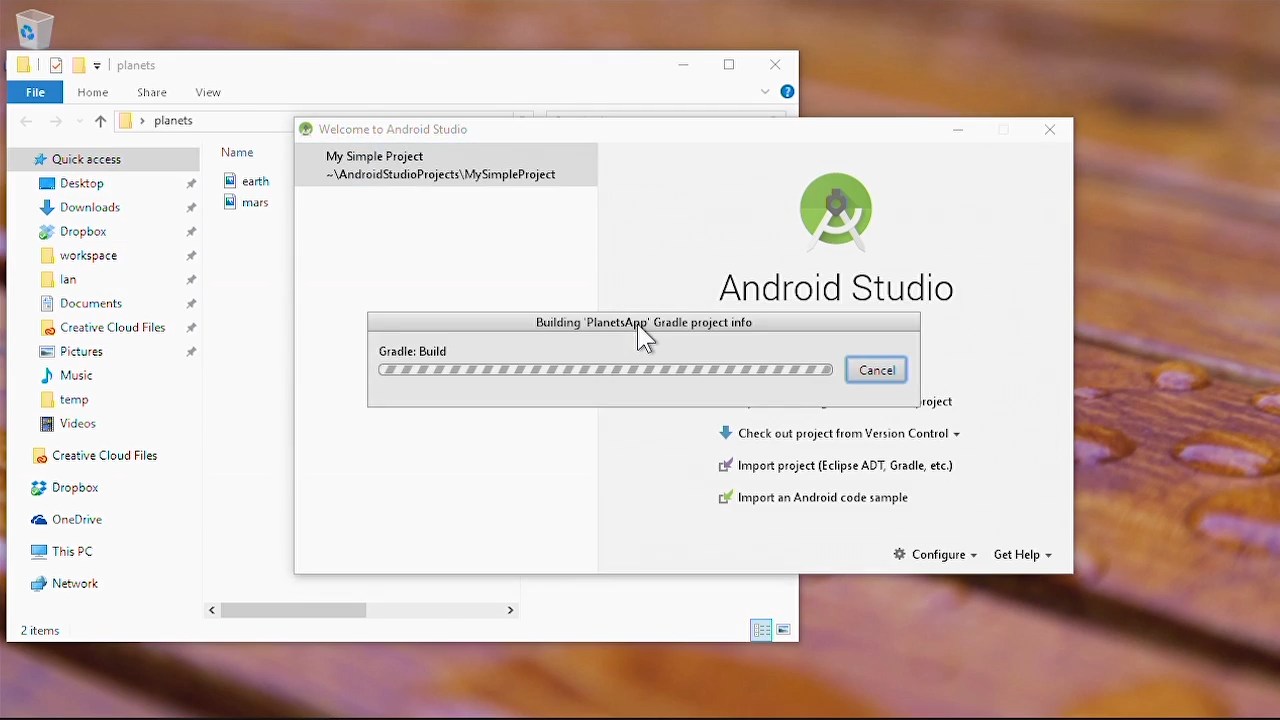Click the horizontal scrollbar thumb in Explorer
The height and width of the screenshot is (720, 1280).
tap(294, 610)
